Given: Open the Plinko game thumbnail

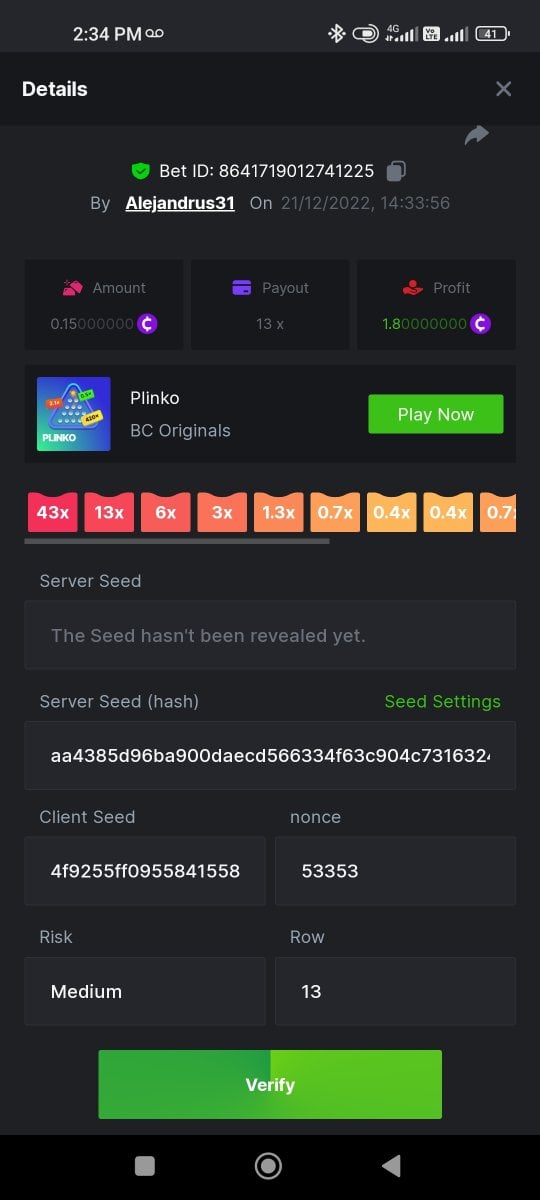Looking at the screenshot, I should [x=73, y=414].
